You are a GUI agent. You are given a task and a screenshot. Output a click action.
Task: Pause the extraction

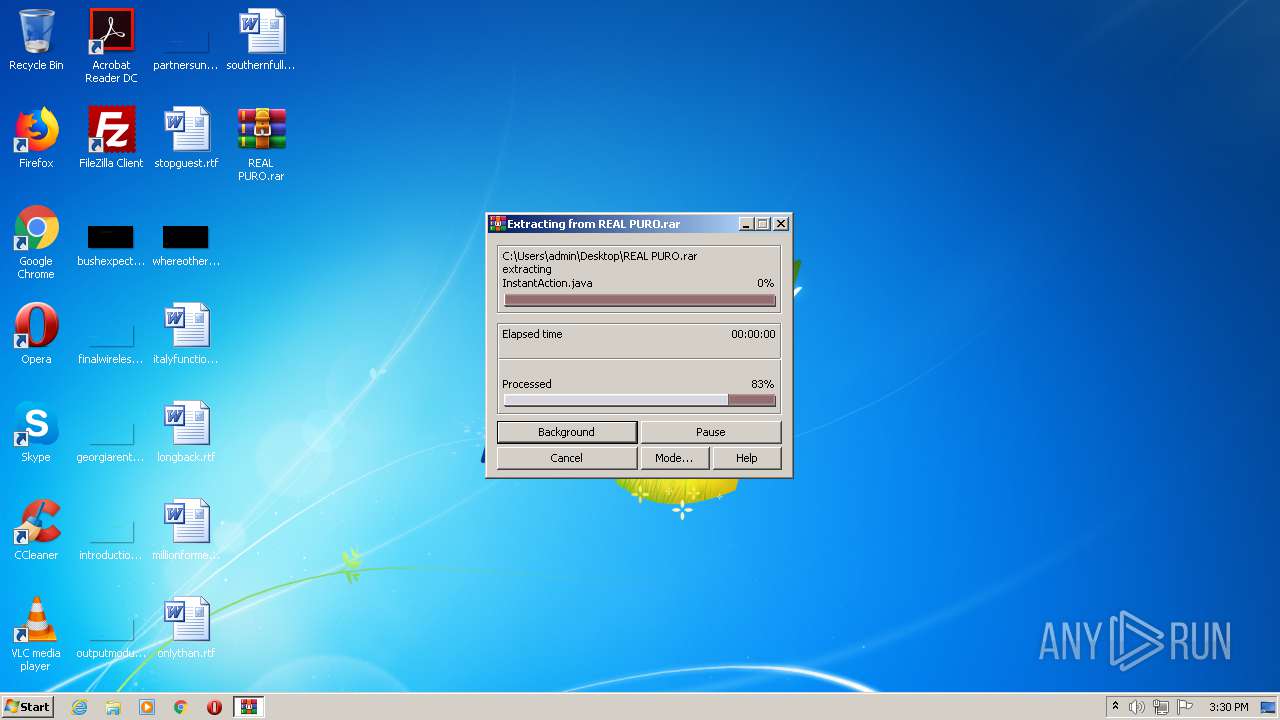(x=710, y=432)
